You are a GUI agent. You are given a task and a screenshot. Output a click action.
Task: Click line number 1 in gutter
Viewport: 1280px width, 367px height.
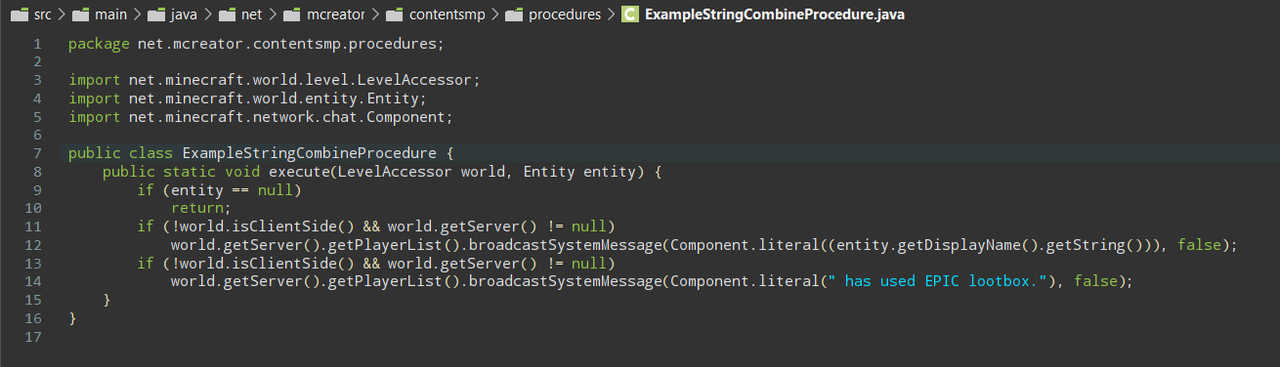[37, 44]
